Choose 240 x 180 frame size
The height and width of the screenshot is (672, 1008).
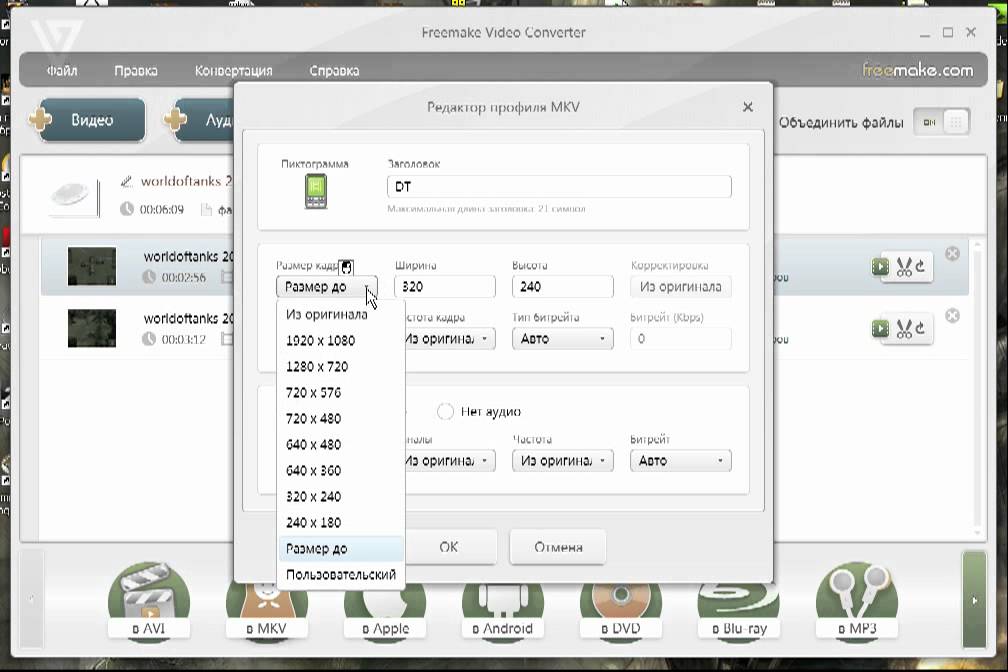point(341,523)
